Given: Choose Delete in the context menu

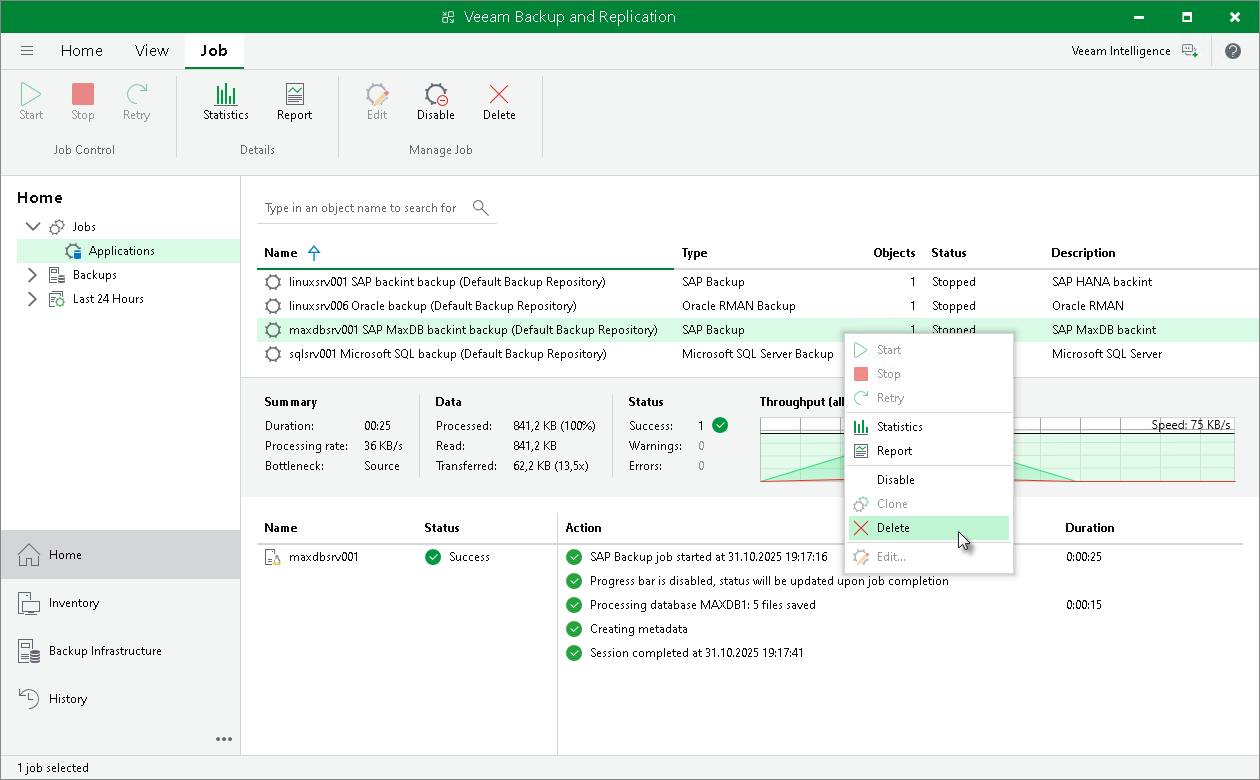Looking at the screenshot, I should tap(893, 528).
